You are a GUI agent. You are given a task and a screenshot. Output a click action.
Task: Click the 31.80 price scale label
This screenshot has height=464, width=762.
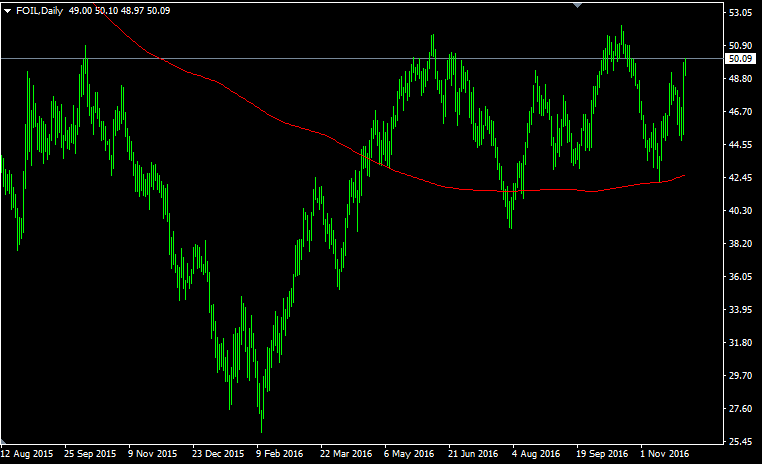point(741,343)
